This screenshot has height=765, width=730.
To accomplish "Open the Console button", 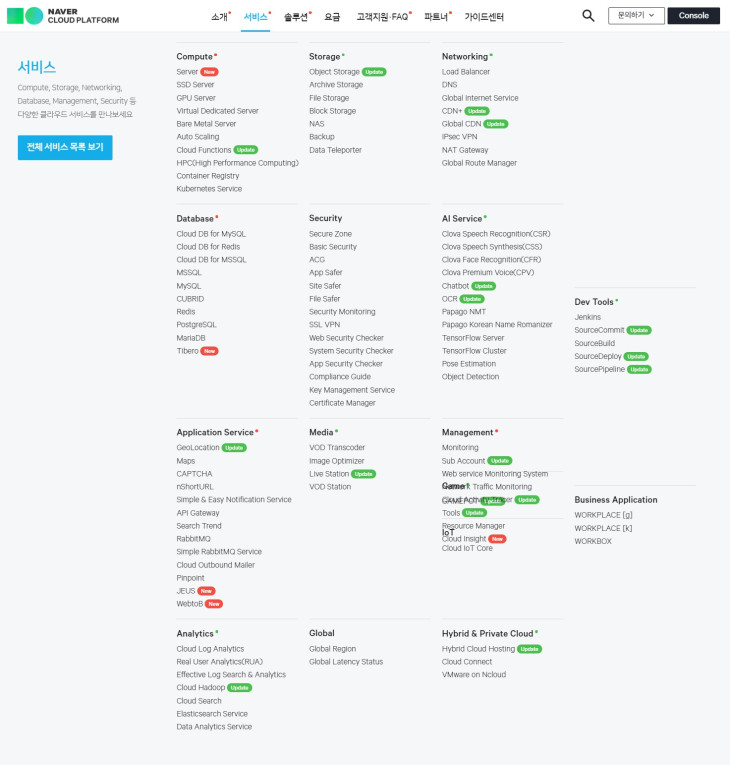I will click(x=693, y=16).
